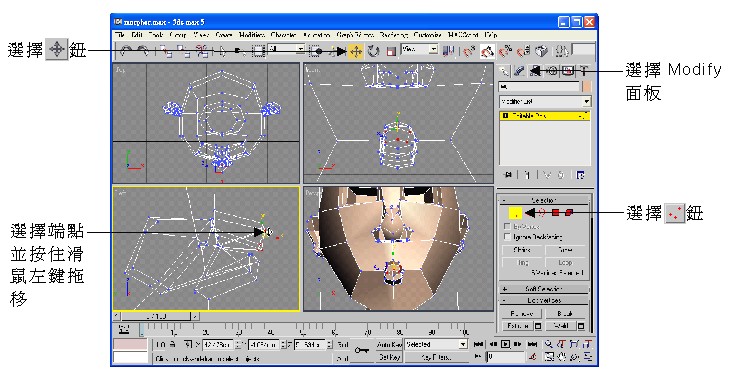The image size is (734, 385).
Task: Click the Use Pivot Point Center icon
Action: point(448,51)
